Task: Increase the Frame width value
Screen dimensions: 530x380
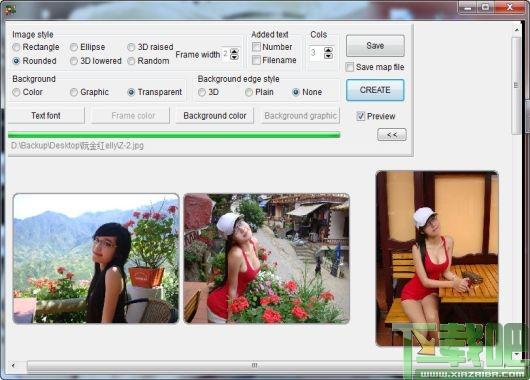Action: [234, 51]
